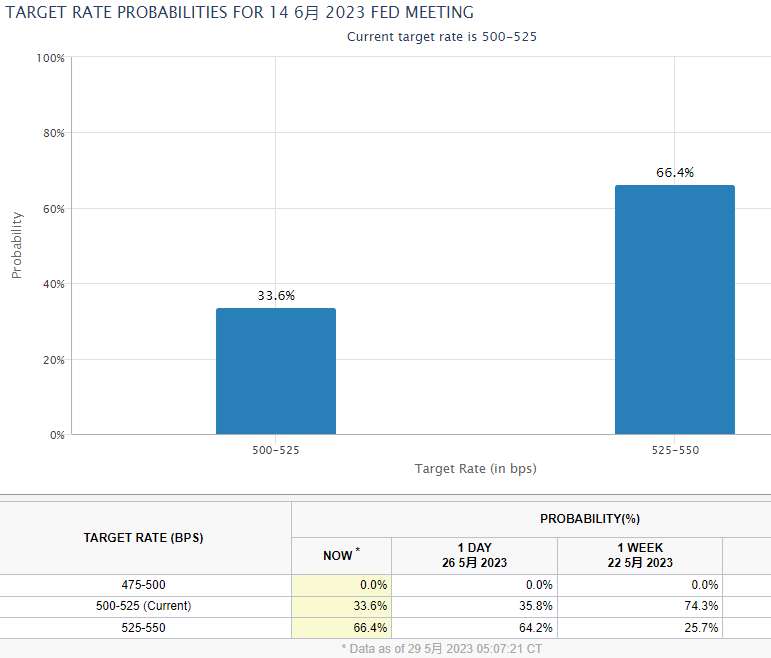Click the TARGET RATE (BPS) table header
This screenshot has width=771, height=658.
(x=143, y=538)
